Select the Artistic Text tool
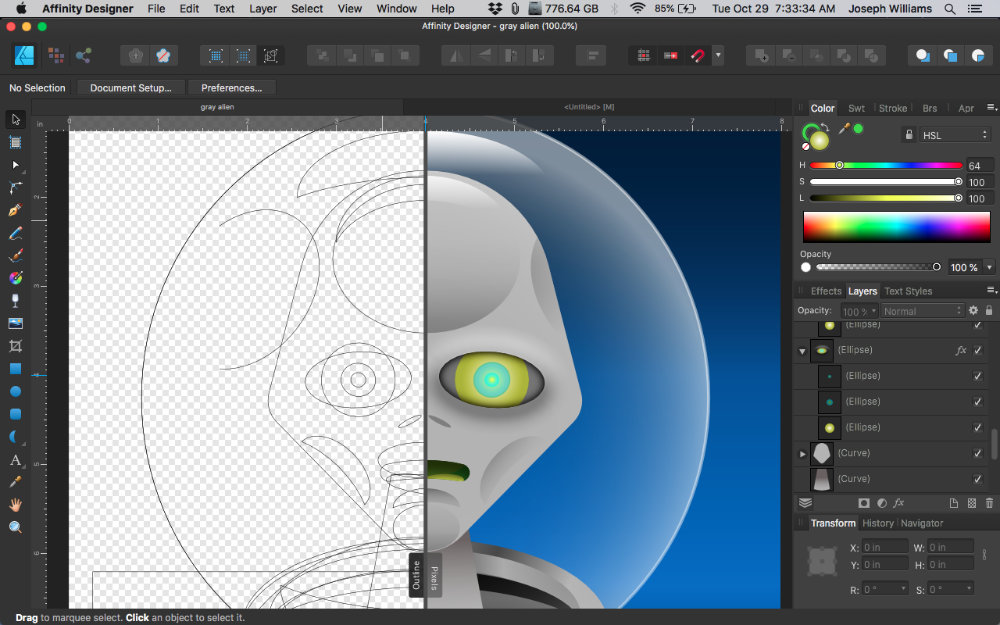Image resolution: width=1000 pixels, height=625 pixels. pyautogui.click(x=15, y=460)
